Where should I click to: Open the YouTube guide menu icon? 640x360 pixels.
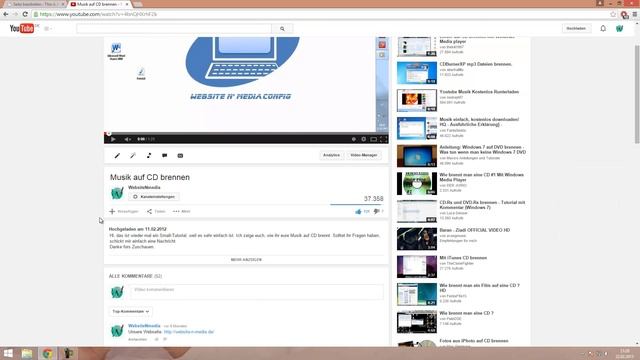coord(48,29)
